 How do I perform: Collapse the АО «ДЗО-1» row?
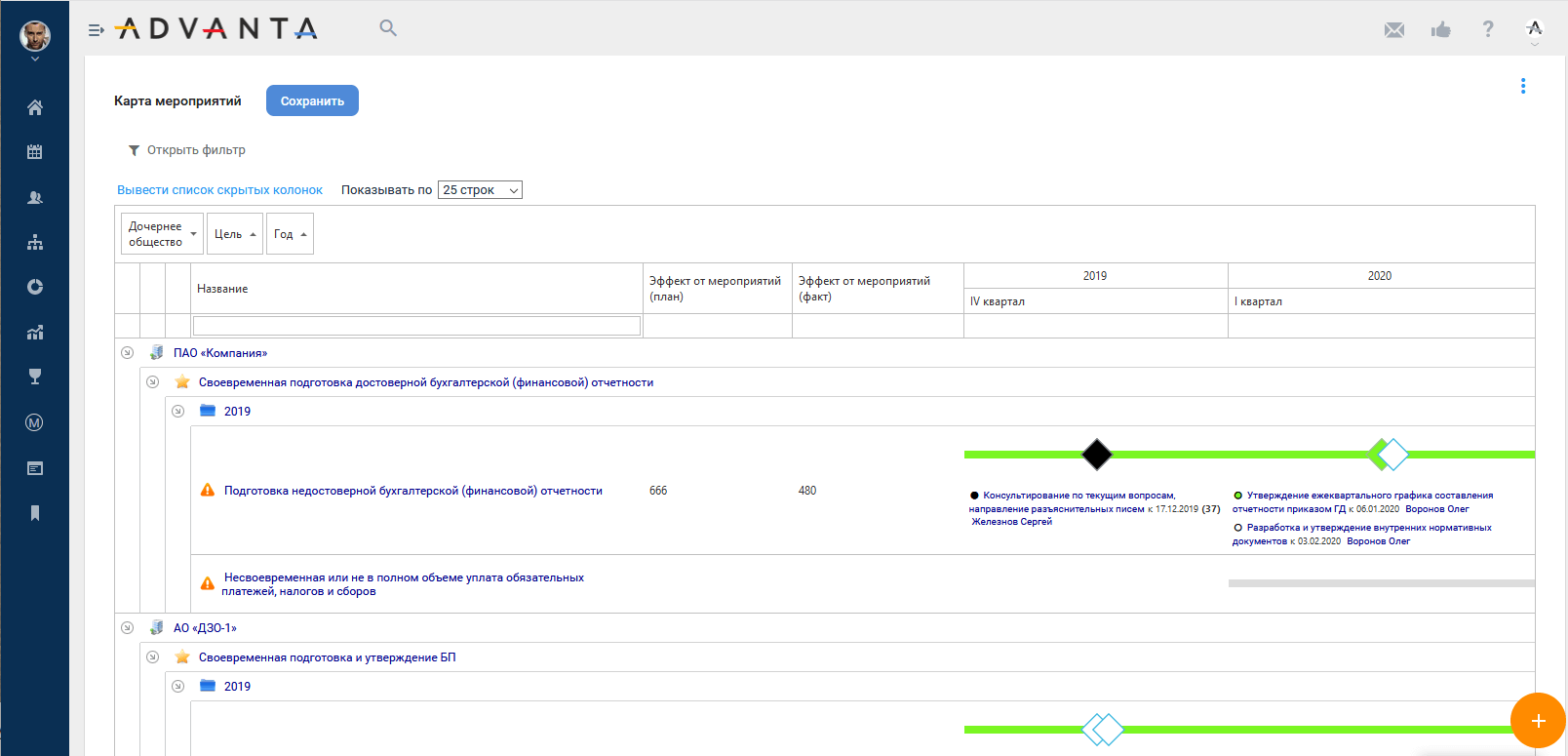click(x=127, y=628)
